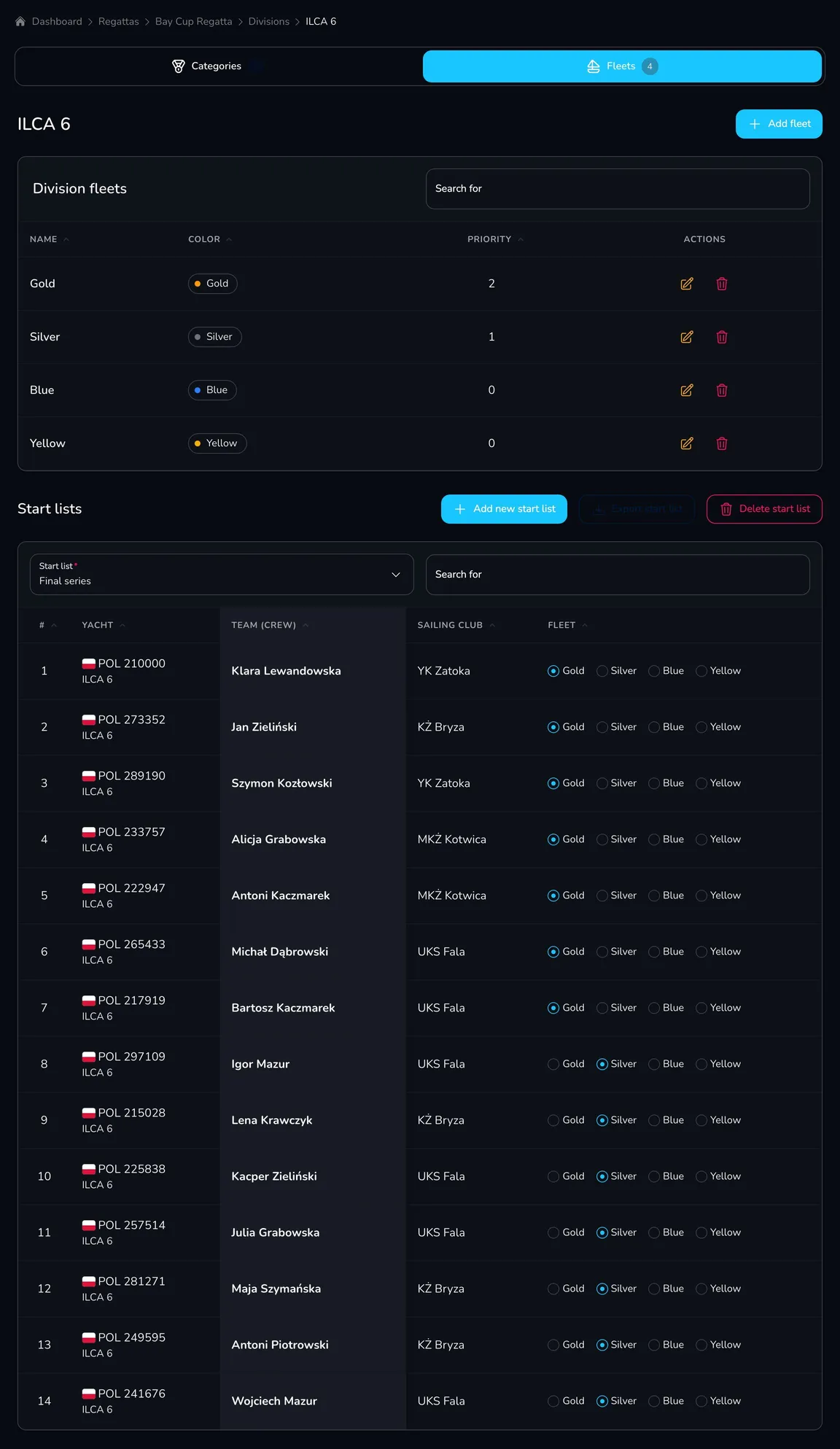840x1449 pixels.
Task: Delete the Gold fleet
Action: tap(722, 284)
